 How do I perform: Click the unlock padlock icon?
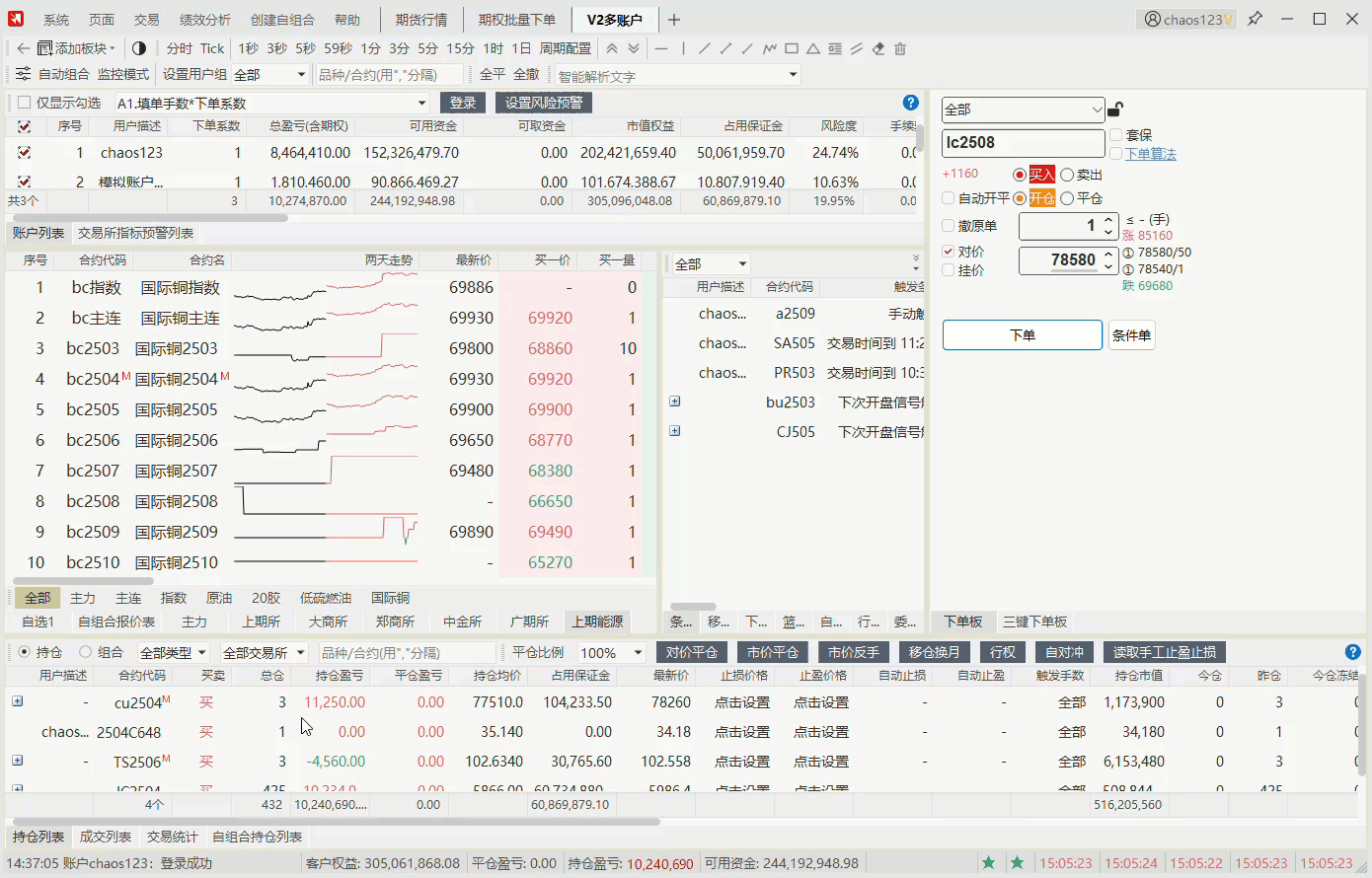(x=1115, y=110)
